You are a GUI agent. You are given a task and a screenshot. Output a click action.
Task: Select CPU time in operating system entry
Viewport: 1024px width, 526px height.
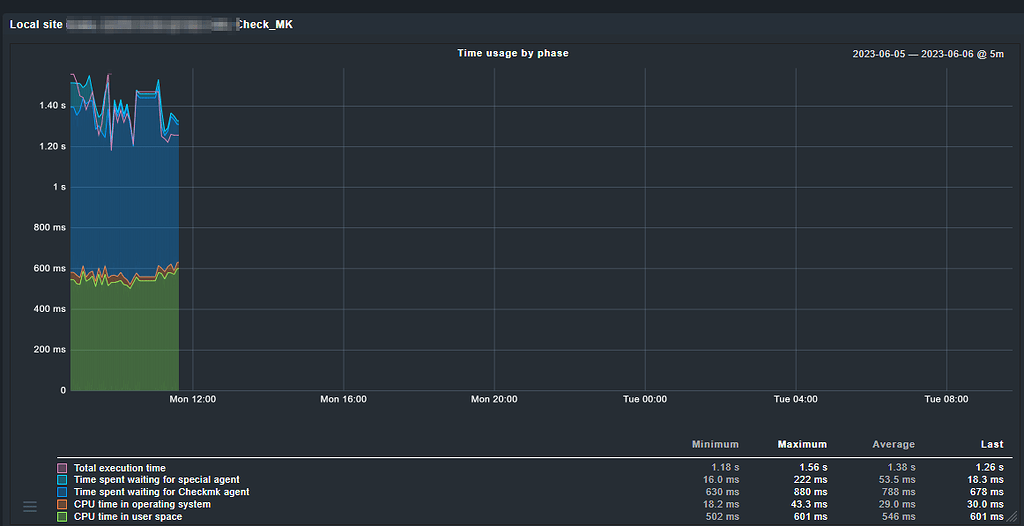(x=142, y=504)
